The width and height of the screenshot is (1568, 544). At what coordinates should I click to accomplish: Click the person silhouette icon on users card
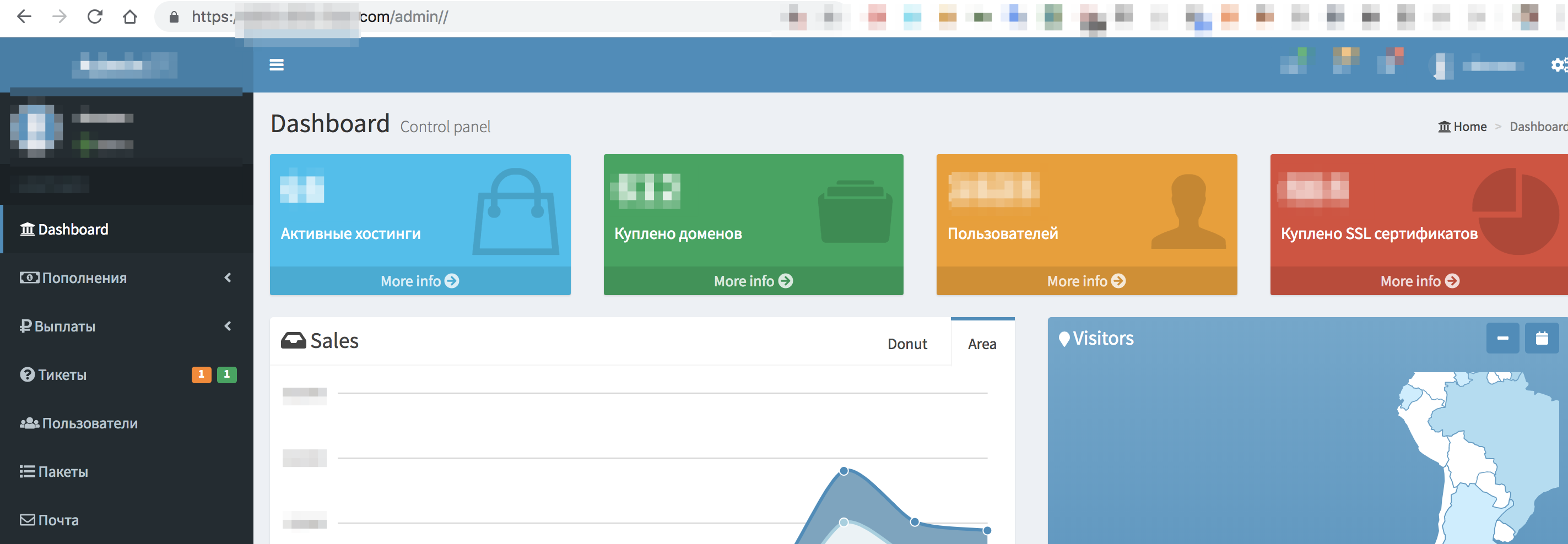tap(1188, 211)
